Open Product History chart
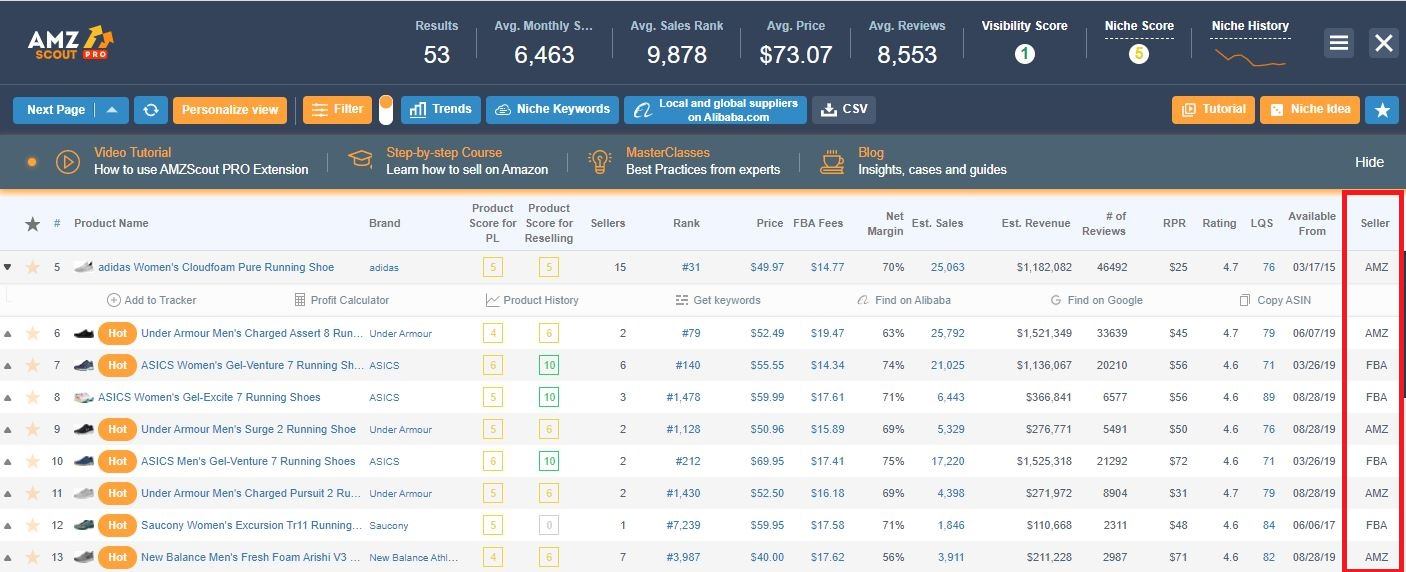 (x=532, y=300)
